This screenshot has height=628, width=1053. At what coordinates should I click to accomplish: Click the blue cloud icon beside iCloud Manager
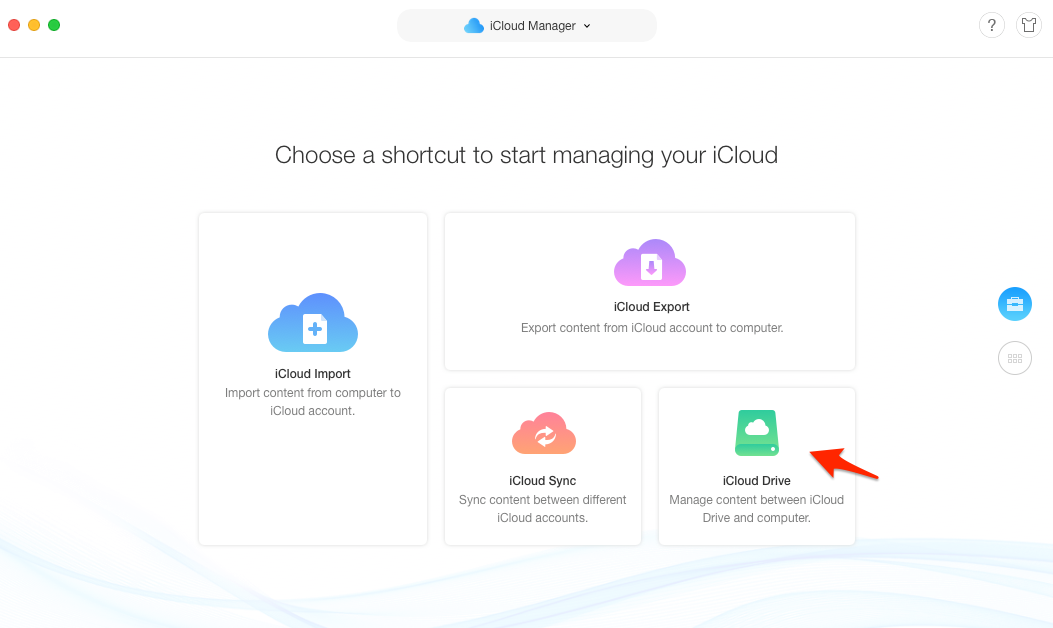click(x=473, y=25)
